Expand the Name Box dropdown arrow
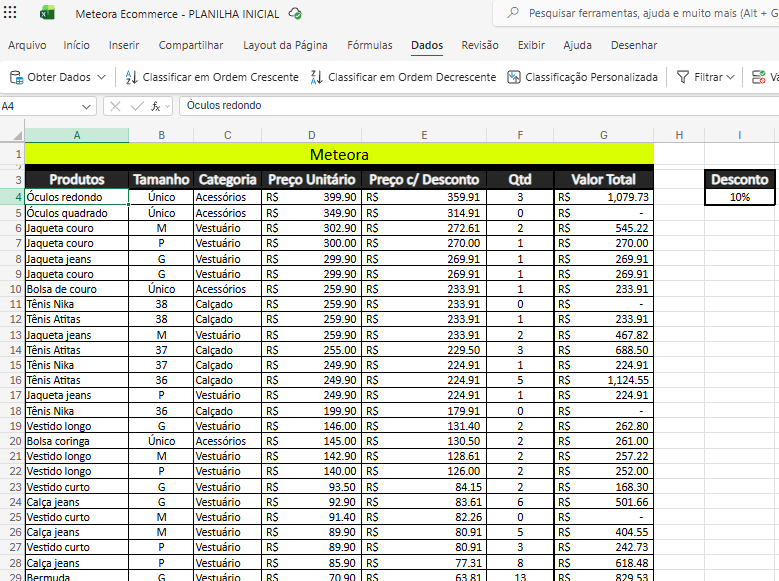This screenshot has width=779, height=581. coord(86,106)
